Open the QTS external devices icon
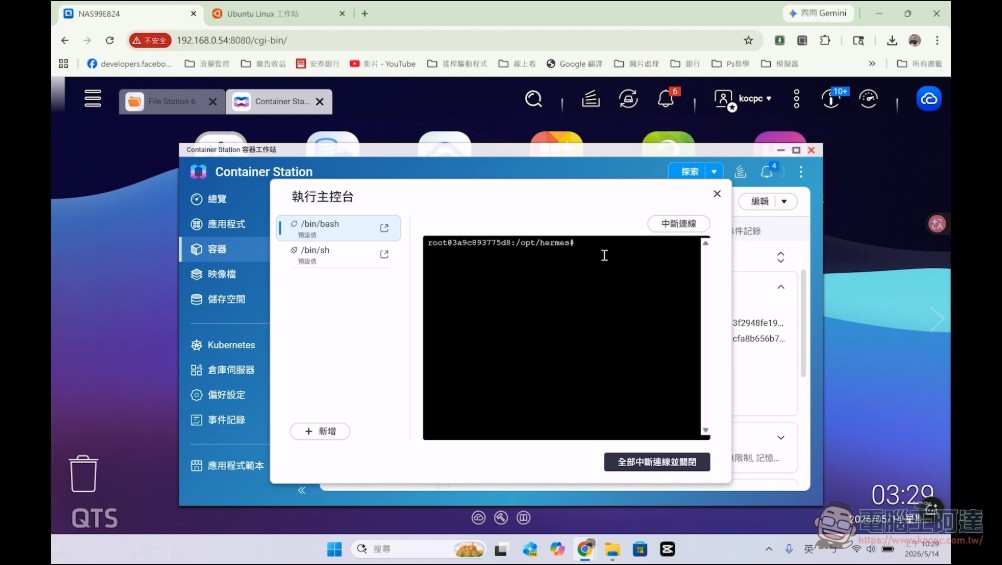1002x565 pixels. 628,98
